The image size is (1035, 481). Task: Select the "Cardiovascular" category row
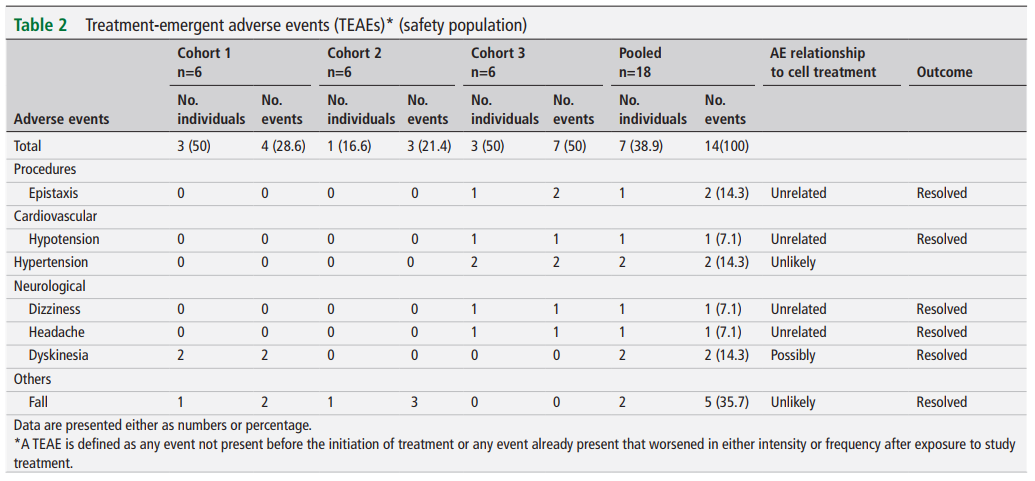click(x=56, y=216)
